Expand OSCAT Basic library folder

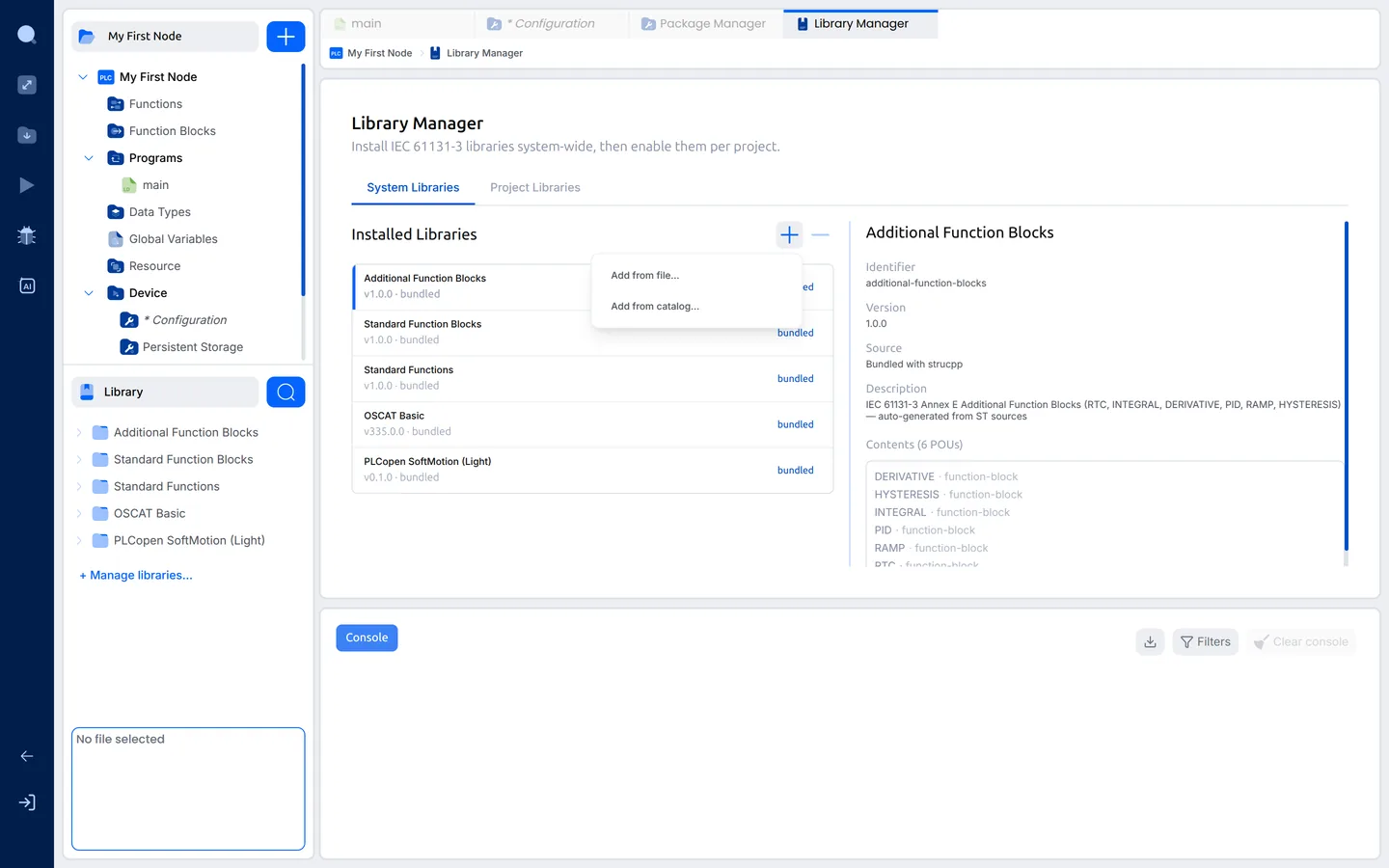click(x=79, y=514)
